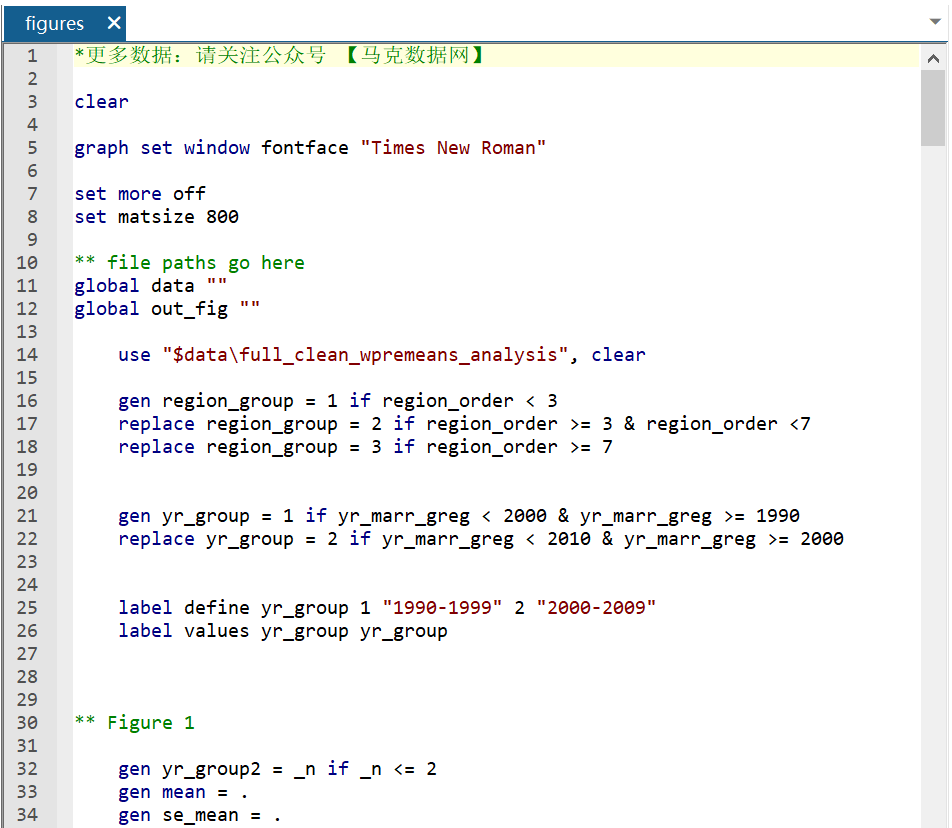
Task: Click "2000-2009" string on line 25
Action: click(596, 608)
